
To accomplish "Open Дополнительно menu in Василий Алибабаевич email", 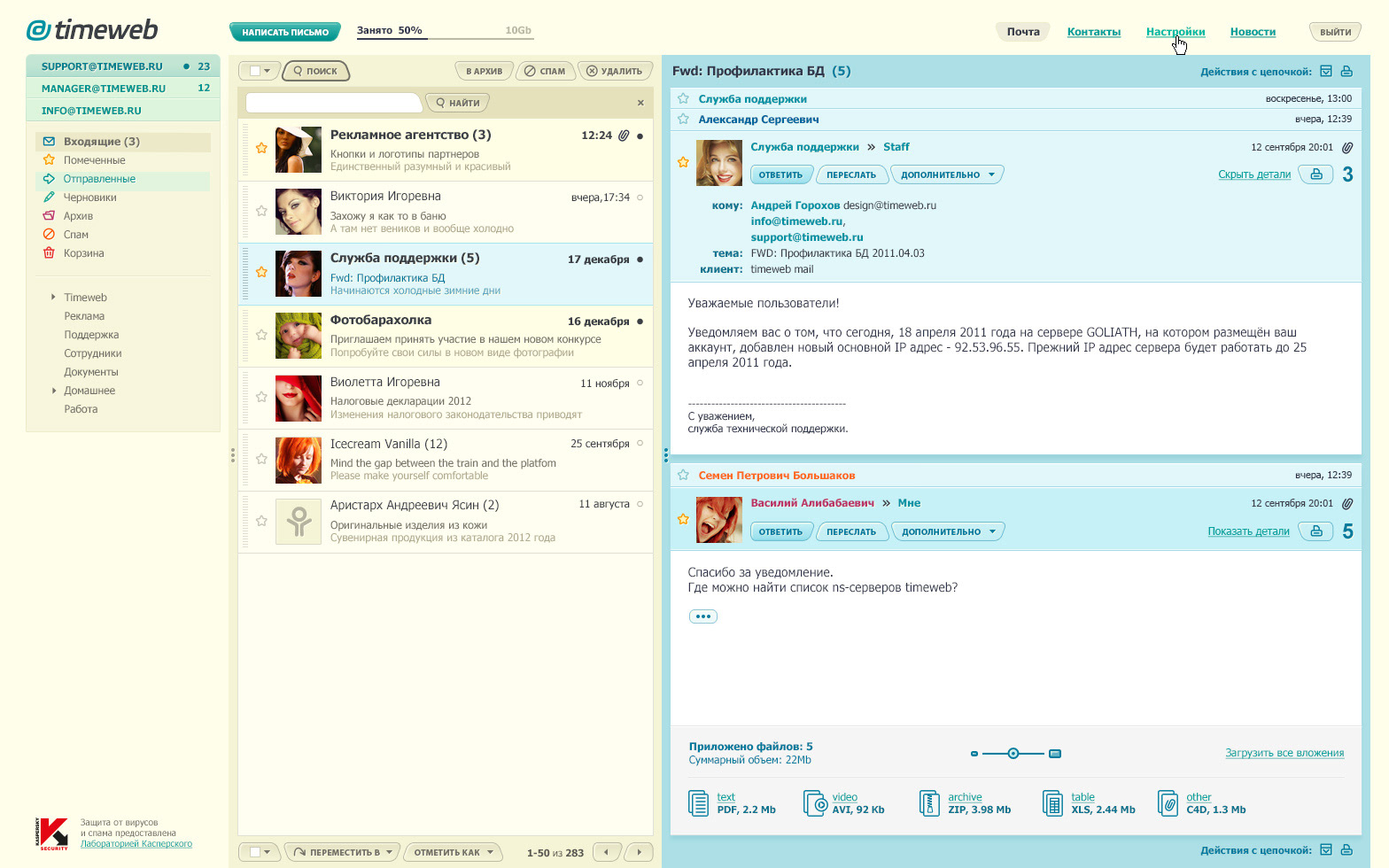I will pyautogui.click(x=948, y=531).
